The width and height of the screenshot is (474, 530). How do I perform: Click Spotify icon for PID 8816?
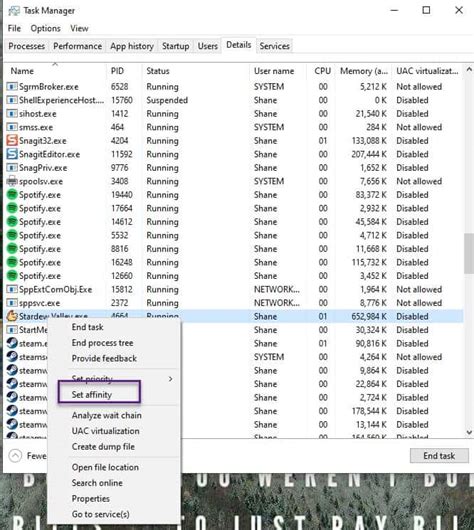tap(12, 249)
